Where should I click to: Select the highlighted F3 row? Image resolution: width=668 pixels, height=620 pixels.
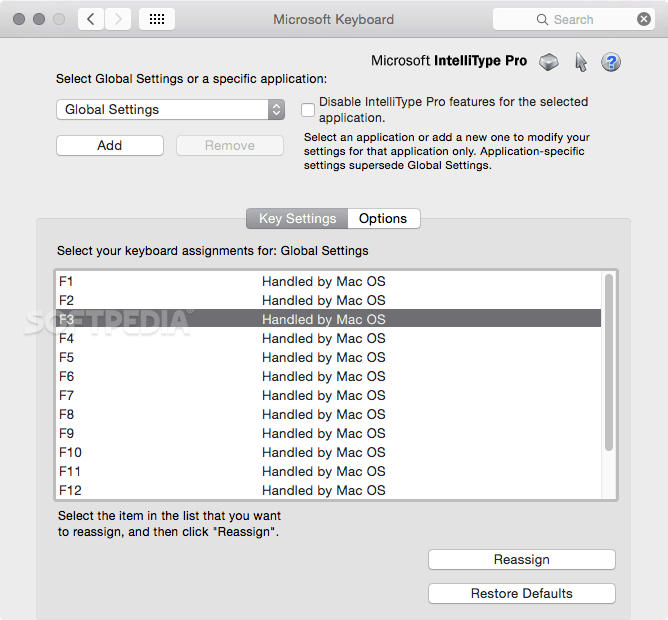[328, 319]
